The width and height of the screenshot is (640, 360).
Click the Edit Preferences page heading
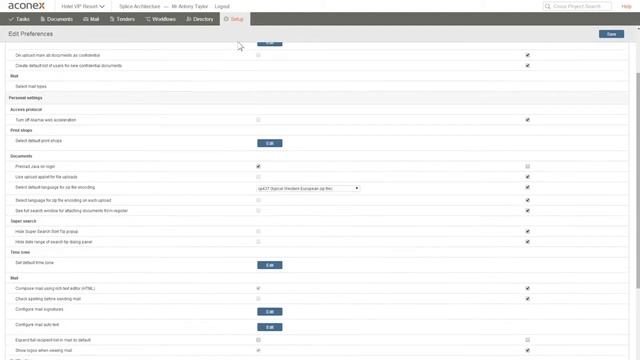click(x=31, y=34)
